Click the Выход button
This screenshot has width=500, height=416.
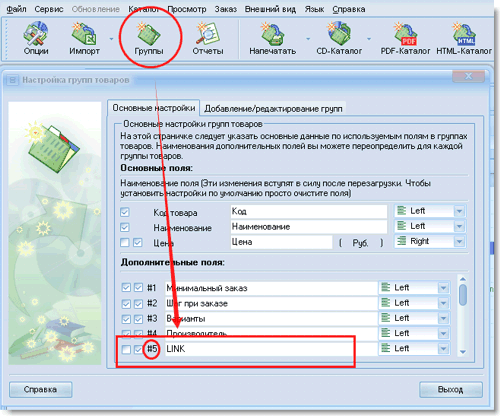click(x=450, y=389)
